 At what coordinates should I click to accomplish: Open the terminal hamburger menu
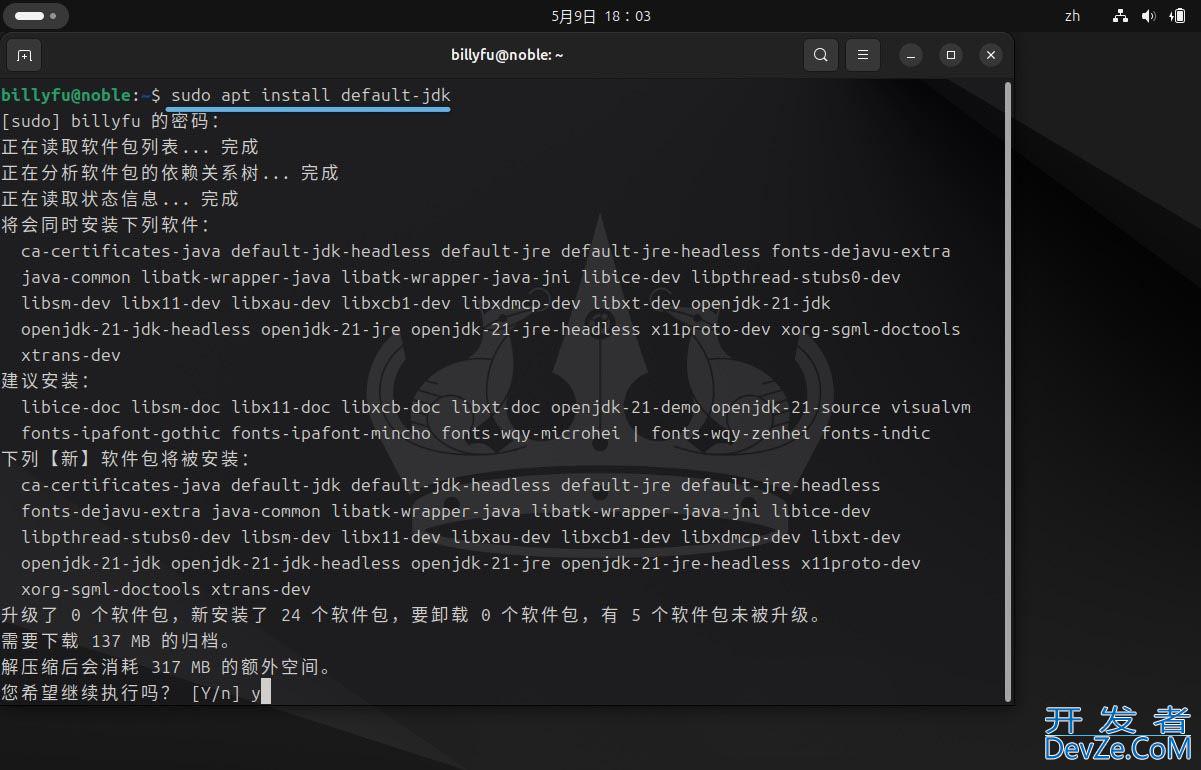[x=862, y=55]
